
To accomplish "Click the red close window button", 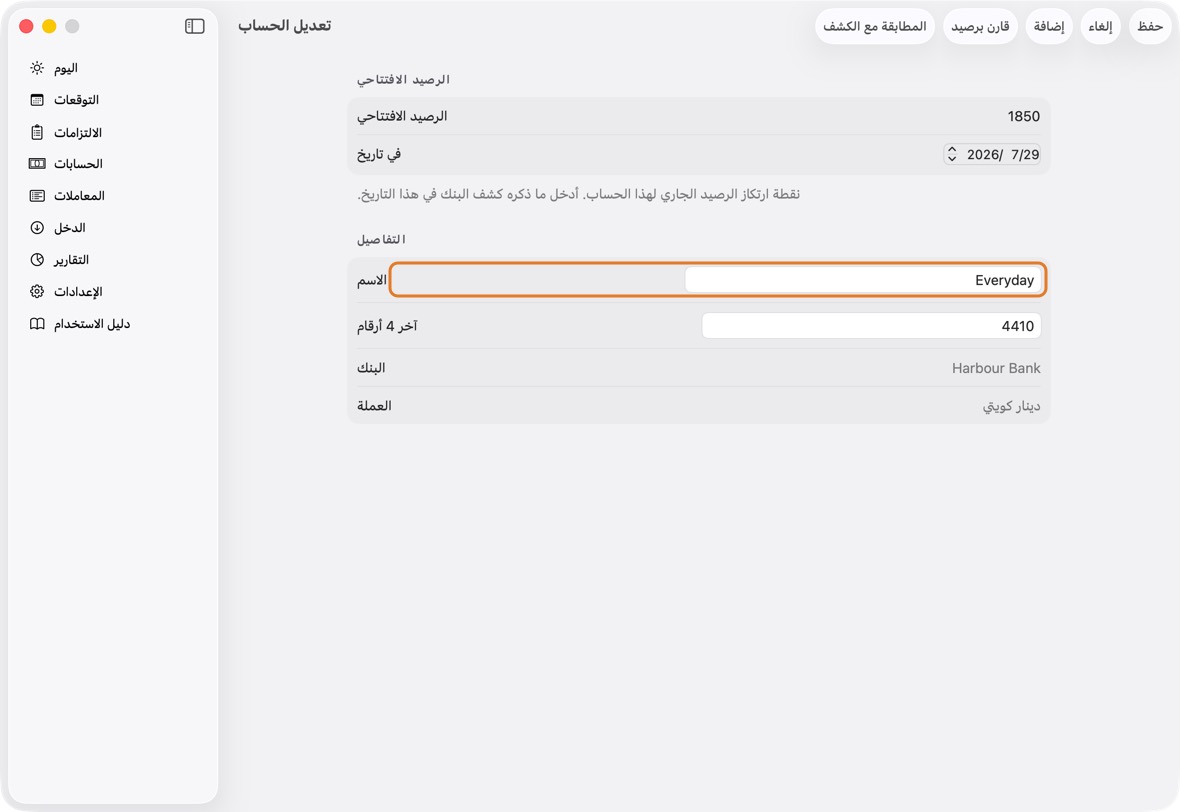I will point(26,26).
